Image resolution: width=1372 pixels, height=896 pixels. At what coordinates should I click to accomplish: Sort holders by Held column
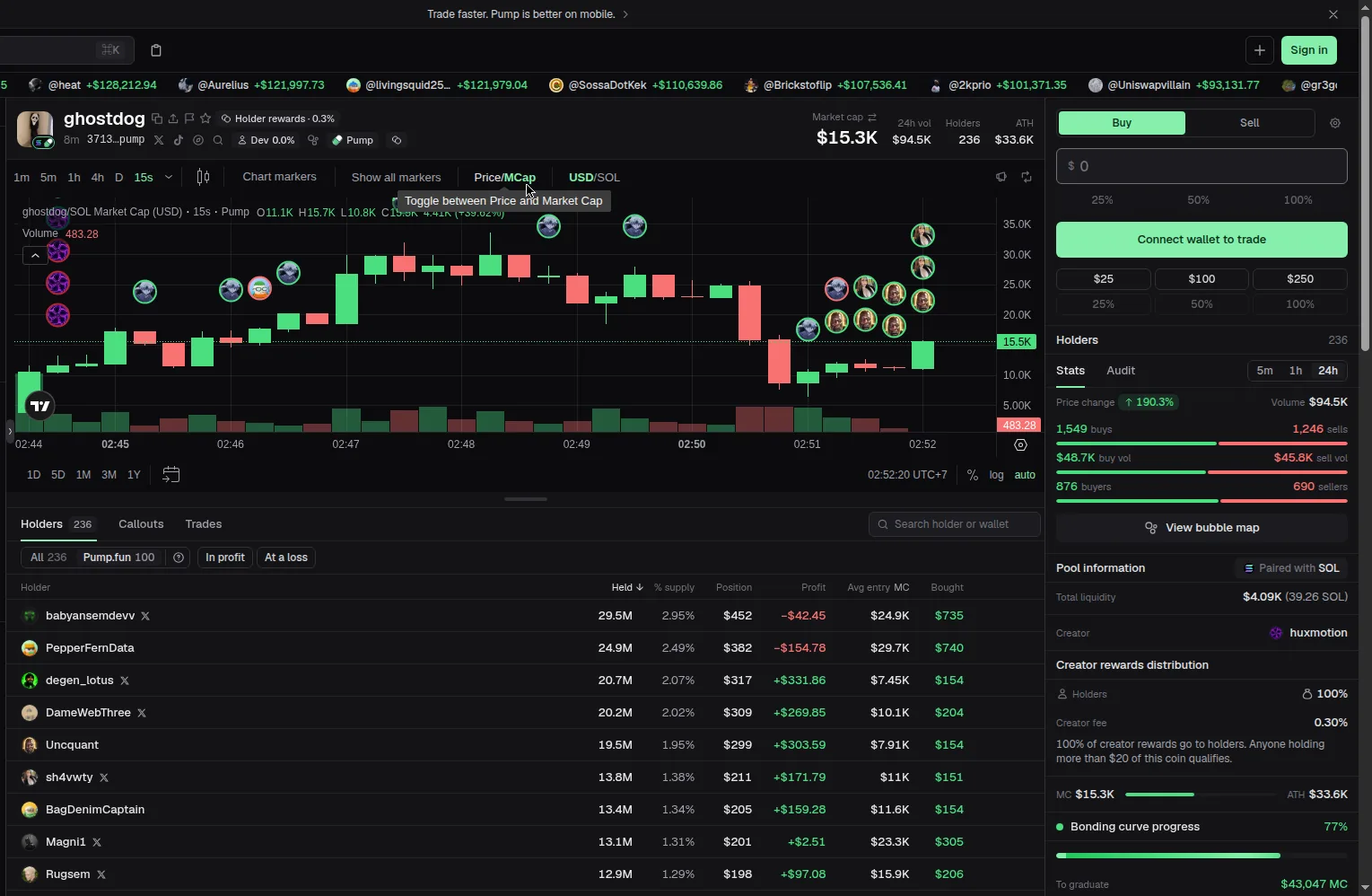pos(627,587)
